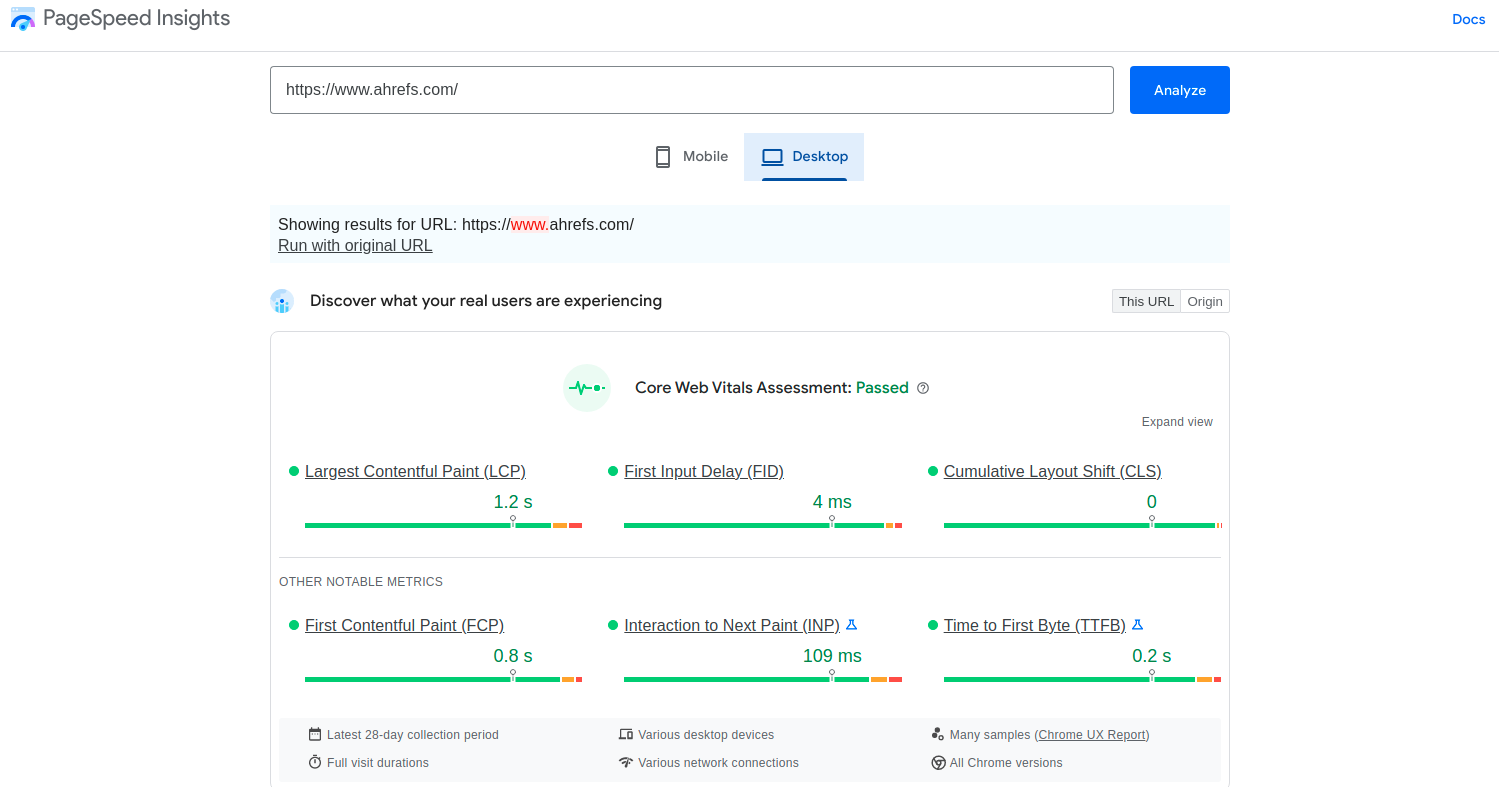The width and height of the screenshot is (1499, 787).
Task: Open the Chrome UX Report link
Action: pos(1092,735)
